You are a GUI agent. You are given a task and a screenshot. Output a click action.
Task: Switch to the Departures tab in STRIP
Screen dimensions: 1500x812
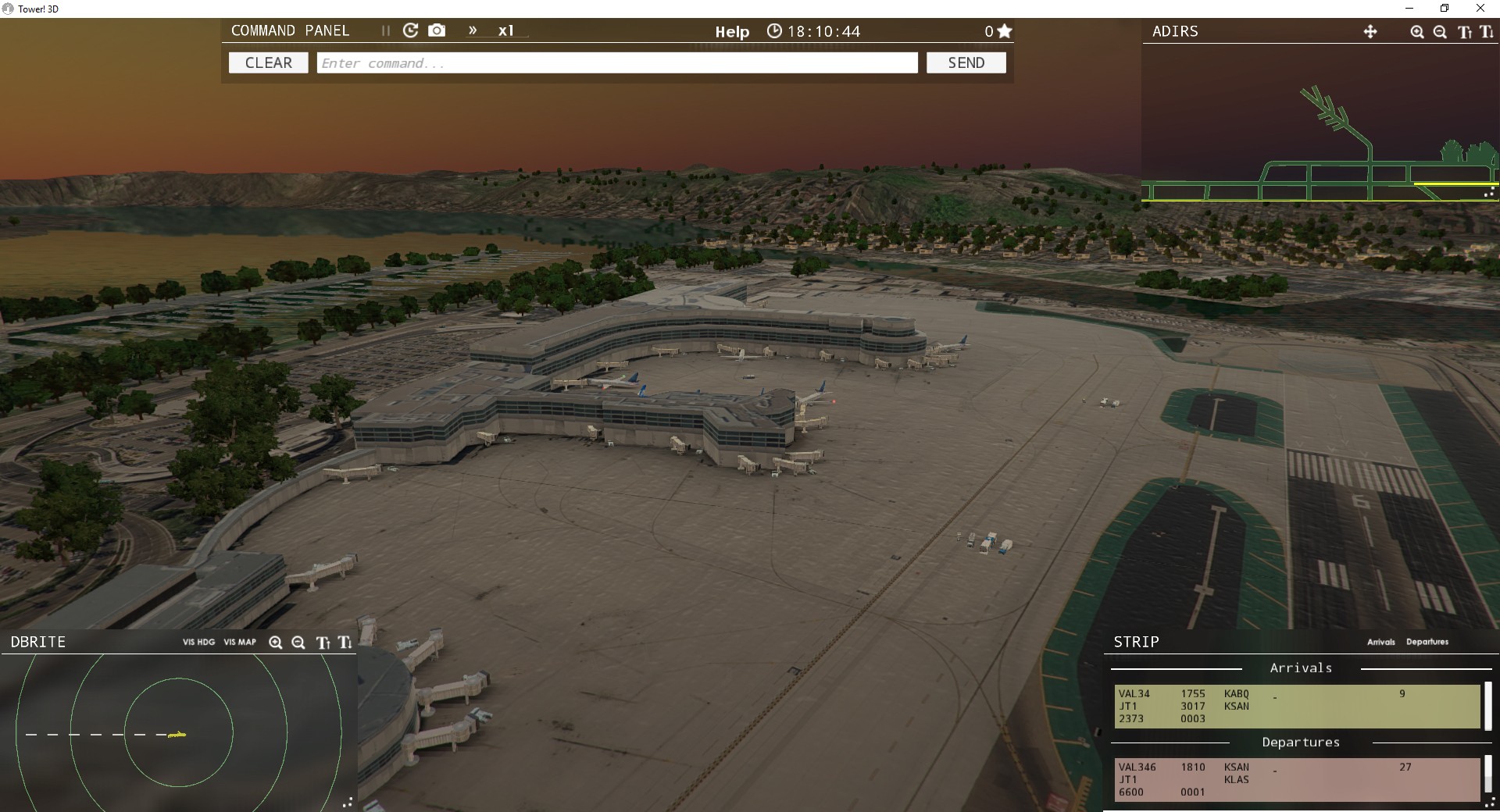[1427, 642]
